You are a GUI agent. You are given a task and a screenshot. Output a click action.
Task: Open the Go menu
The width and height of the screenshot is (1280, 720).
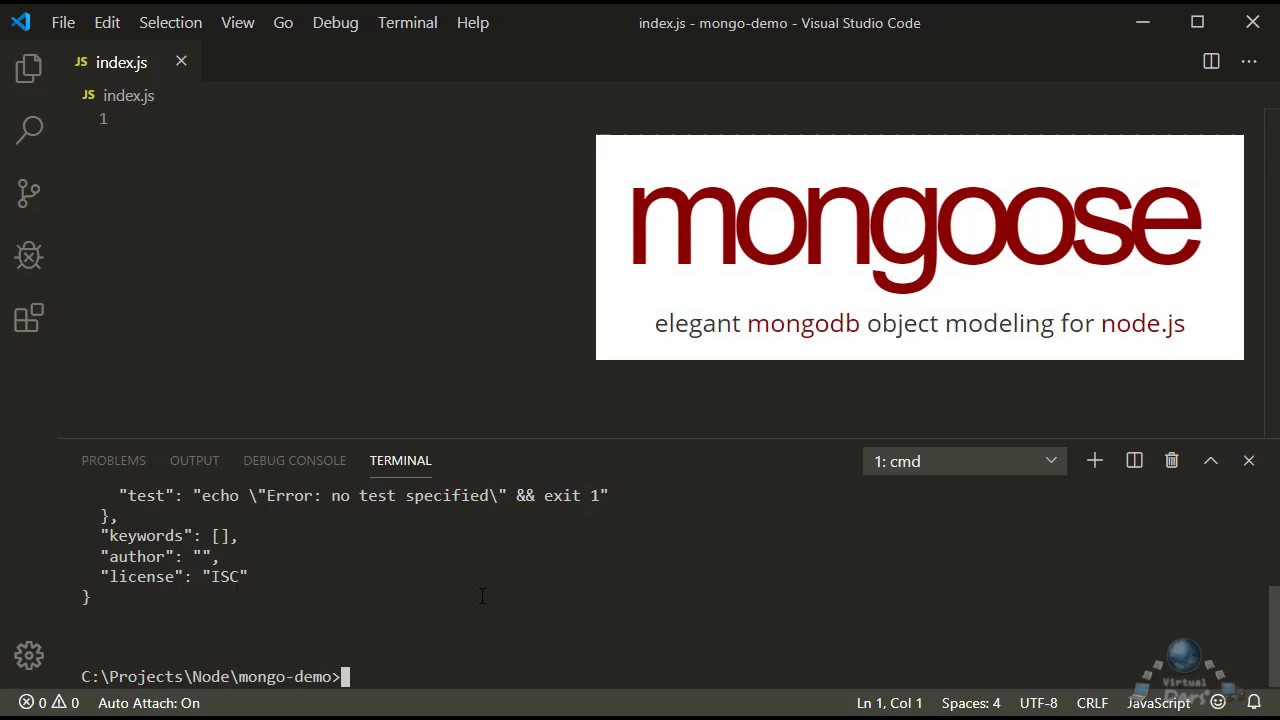coord(283,22)
